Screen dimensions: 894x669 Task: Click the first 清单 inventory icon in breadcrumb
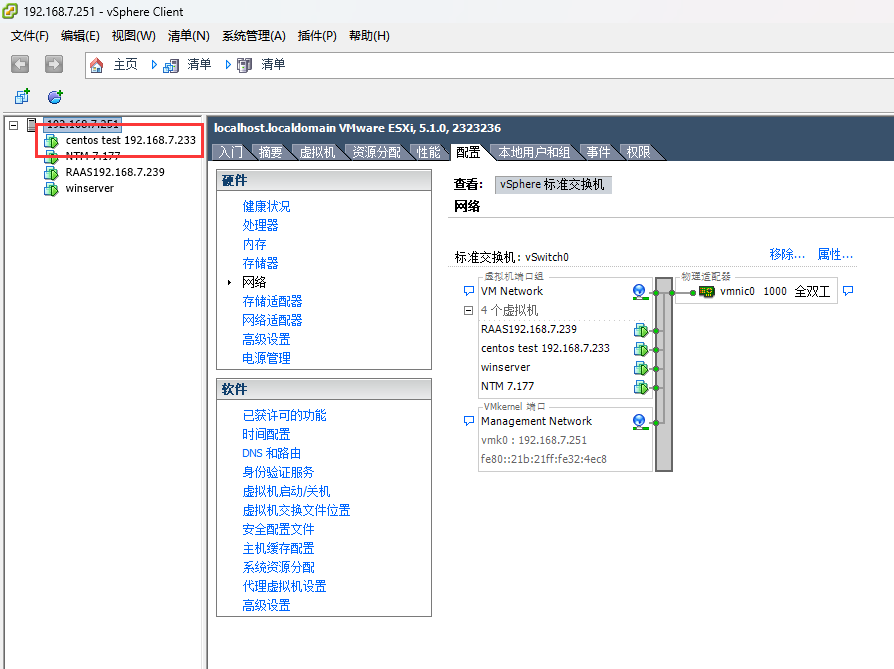[171, 66]
